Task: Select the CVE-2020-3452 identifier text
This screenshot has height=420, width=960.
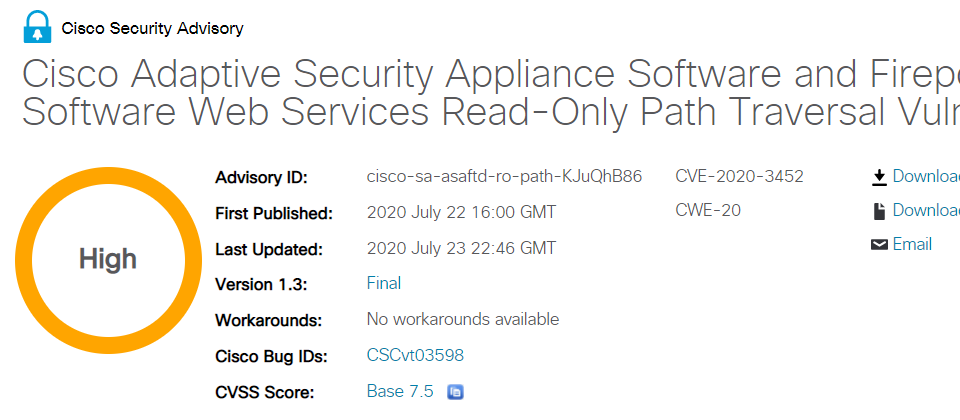Action: coord(740,176)
